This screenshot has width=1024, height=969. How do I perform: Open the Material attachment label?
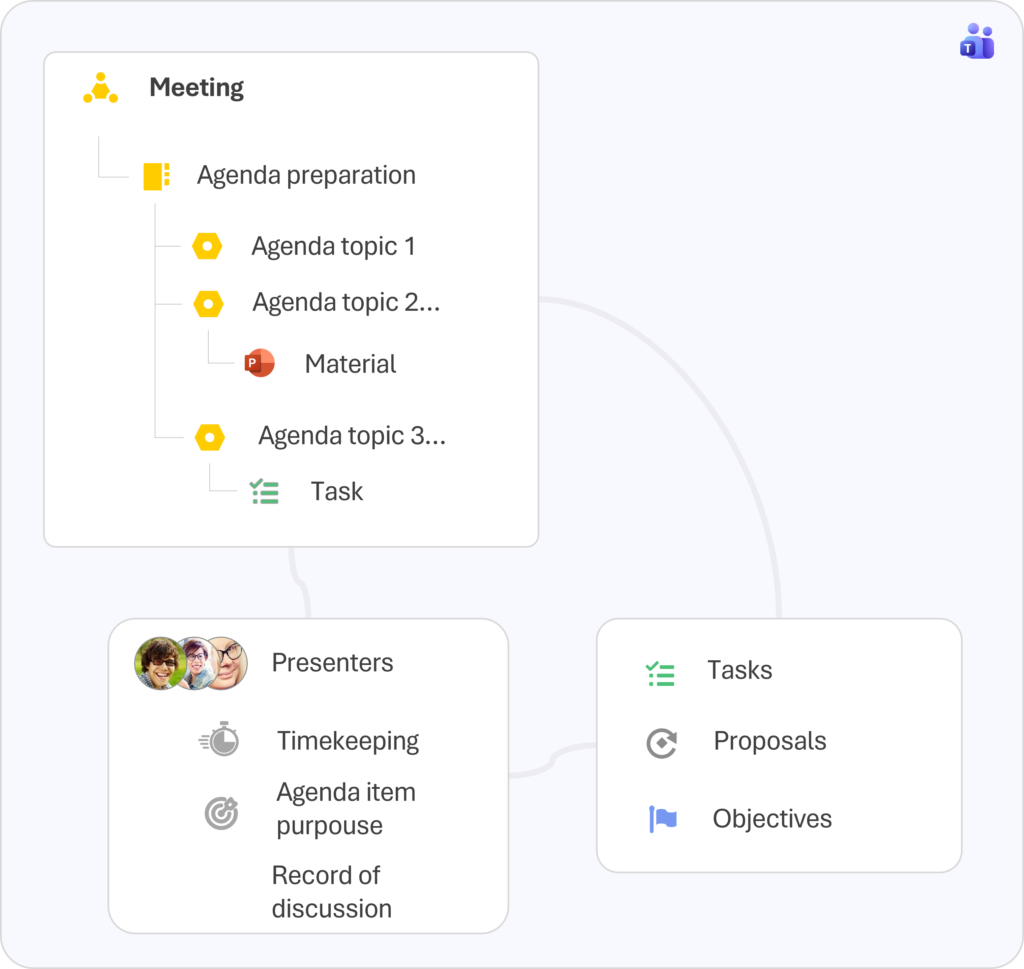350,364
